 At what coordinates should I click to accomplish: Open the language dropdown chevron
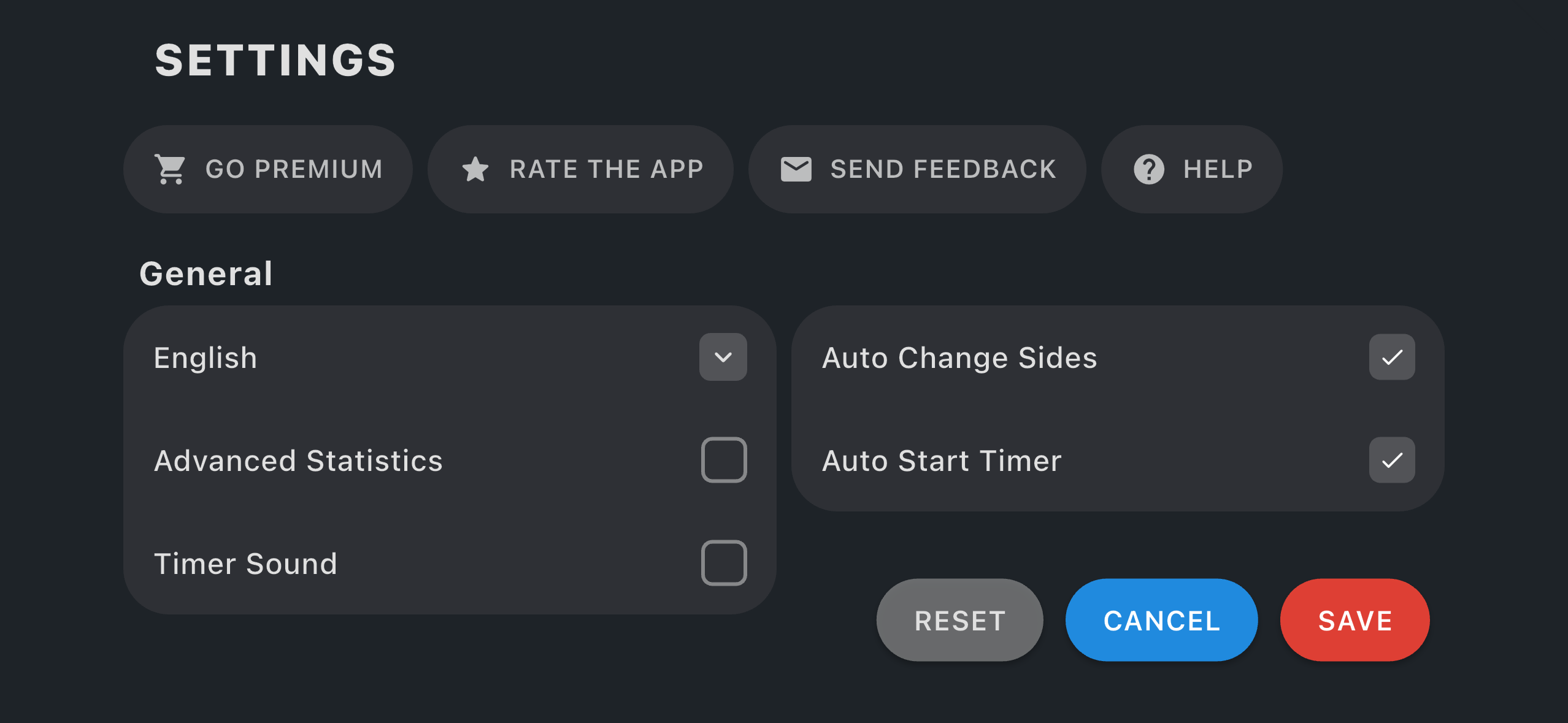[723, 357]
